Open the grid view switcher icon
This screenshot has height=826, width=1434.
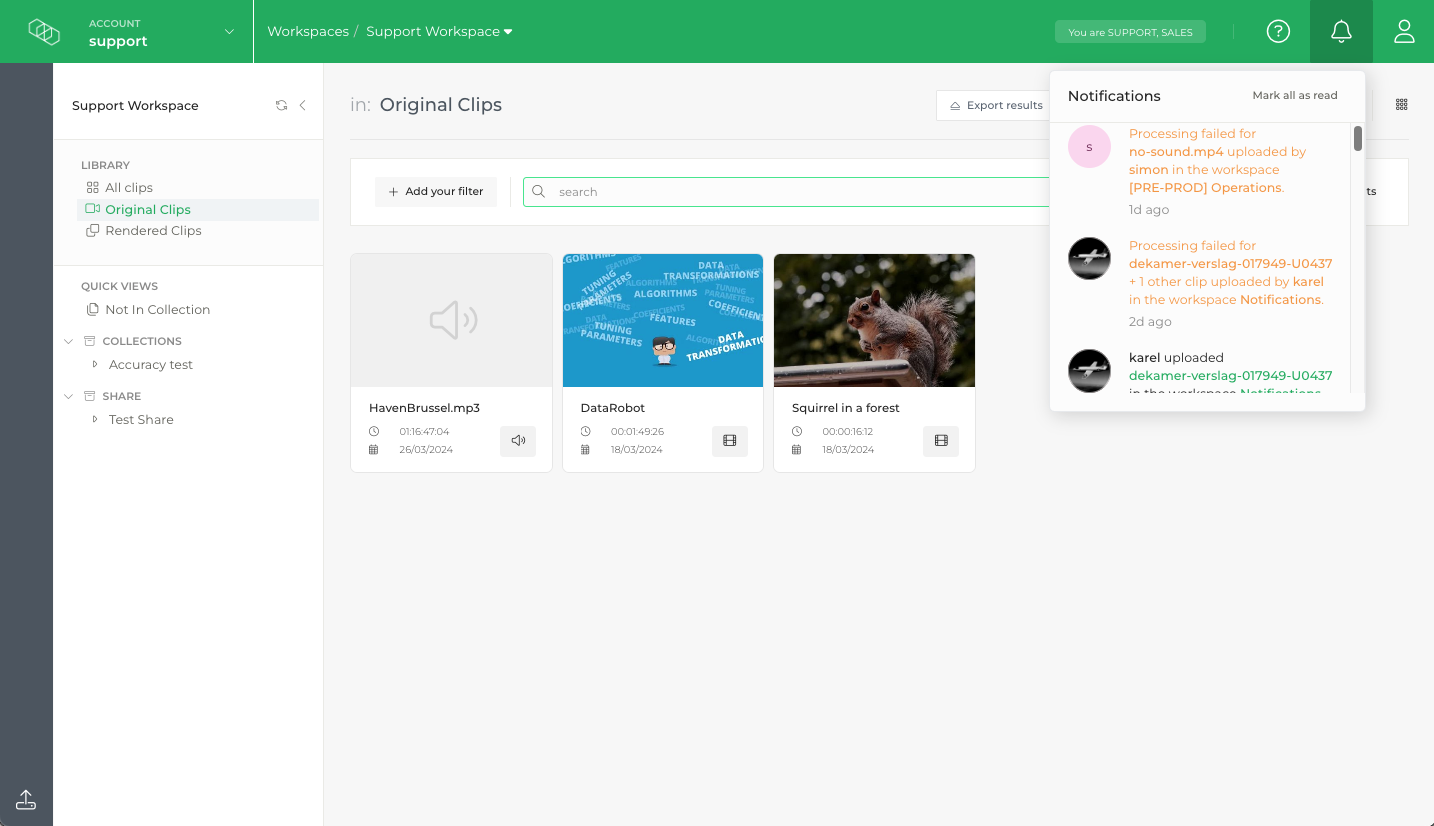[1402, 104]
